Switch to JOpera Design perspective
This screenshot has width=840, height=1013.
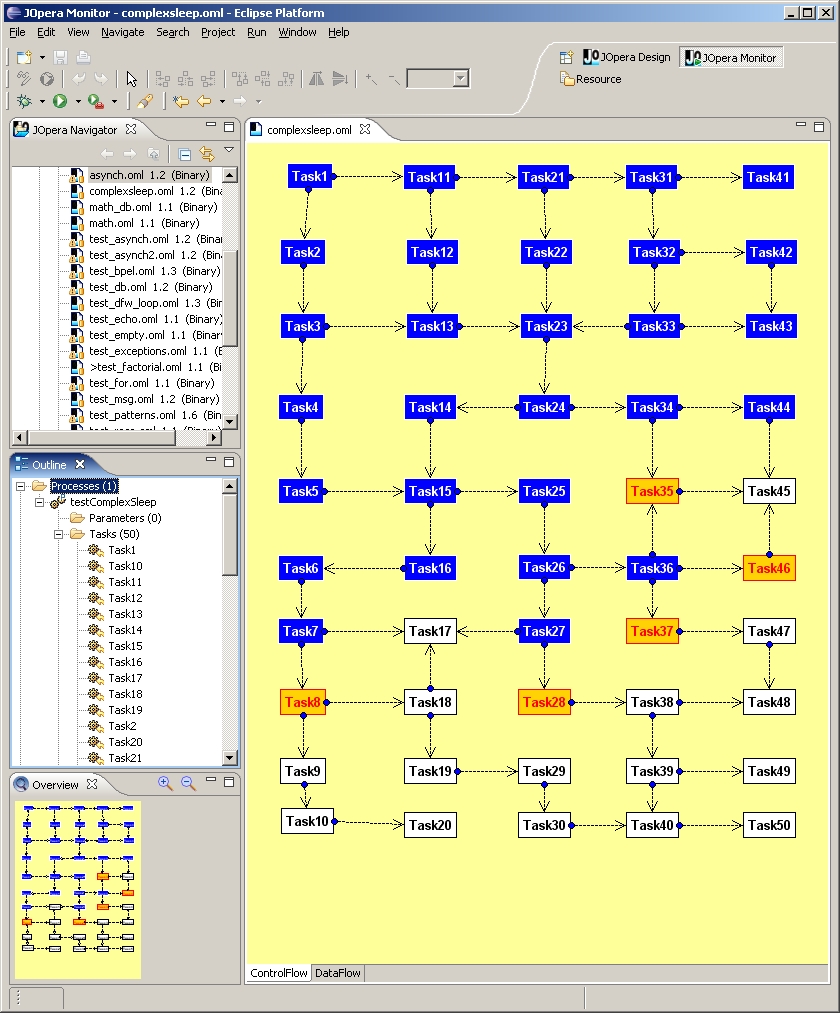tap(626, 57)
